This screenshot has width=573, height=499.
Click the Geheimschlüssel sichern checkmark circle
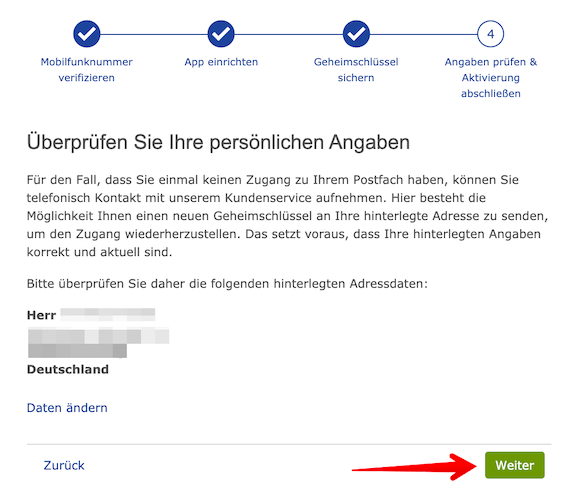pos(356,34)
